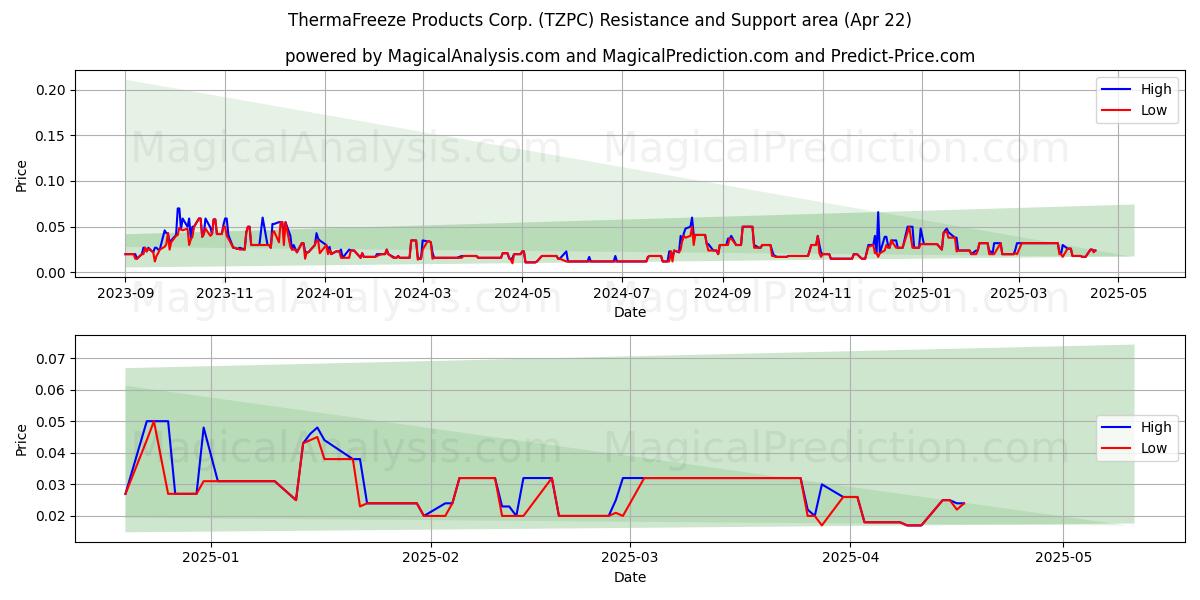Click the bottom chart 'Date' x-axis label
The height and width of the screenshot is (600, 1200).
click(630, 577)
